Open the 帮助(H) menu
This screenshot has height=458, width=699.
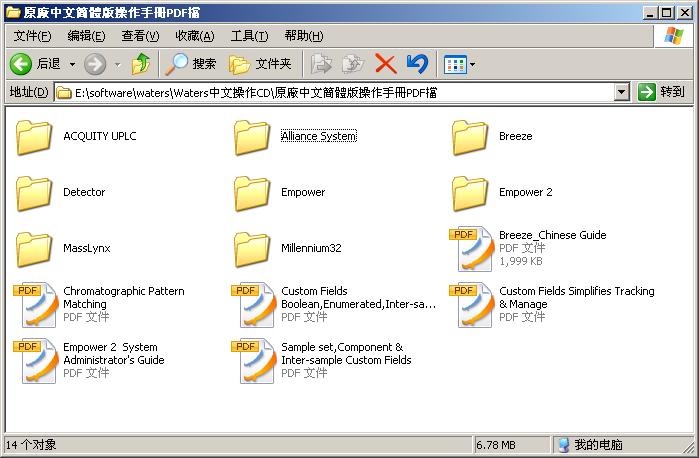(304, 36)
